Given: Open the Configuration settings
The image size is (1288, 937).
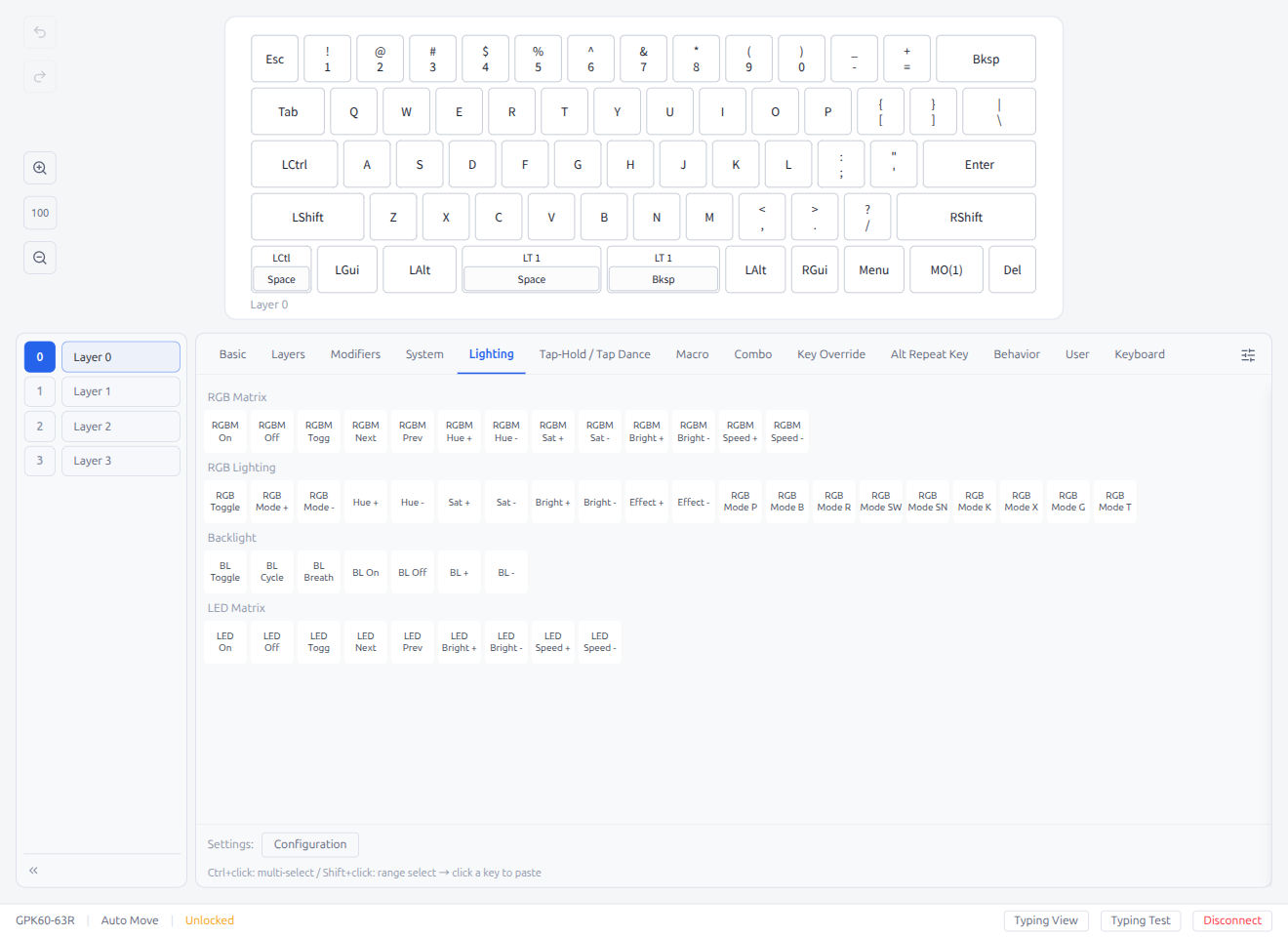Looking at the screenshot, I should click(x=309, y=843).
